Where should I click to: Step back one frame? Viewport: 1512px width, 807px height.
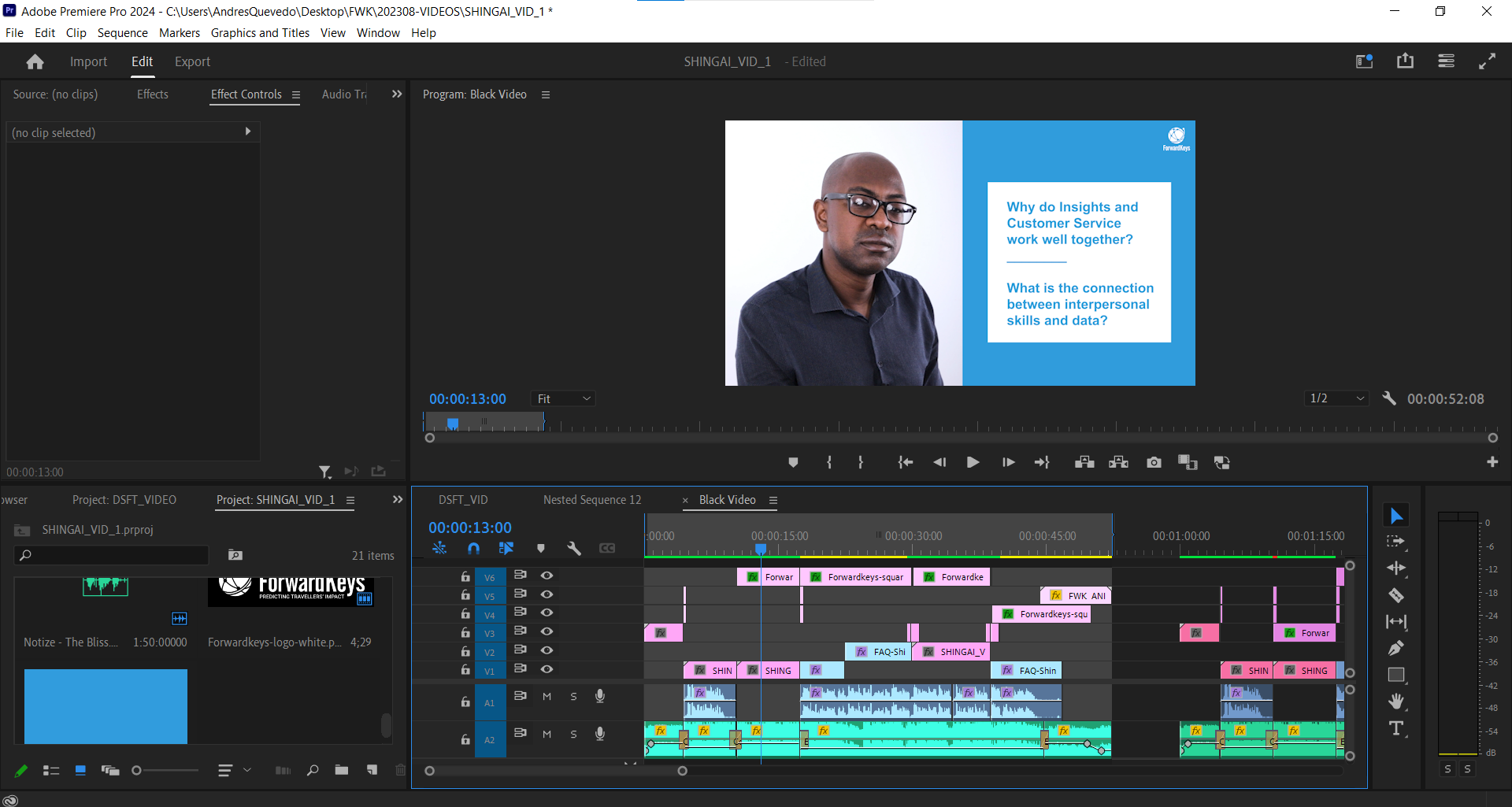click(939, 462)
